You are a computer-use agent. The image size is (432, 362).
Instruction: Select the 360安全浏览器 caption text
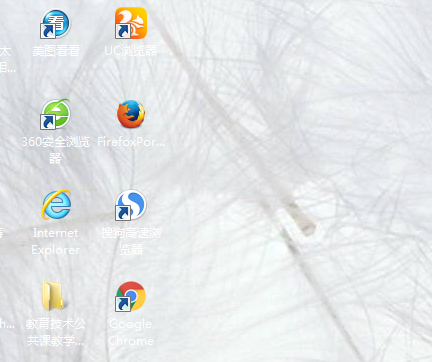click(56, 150)
